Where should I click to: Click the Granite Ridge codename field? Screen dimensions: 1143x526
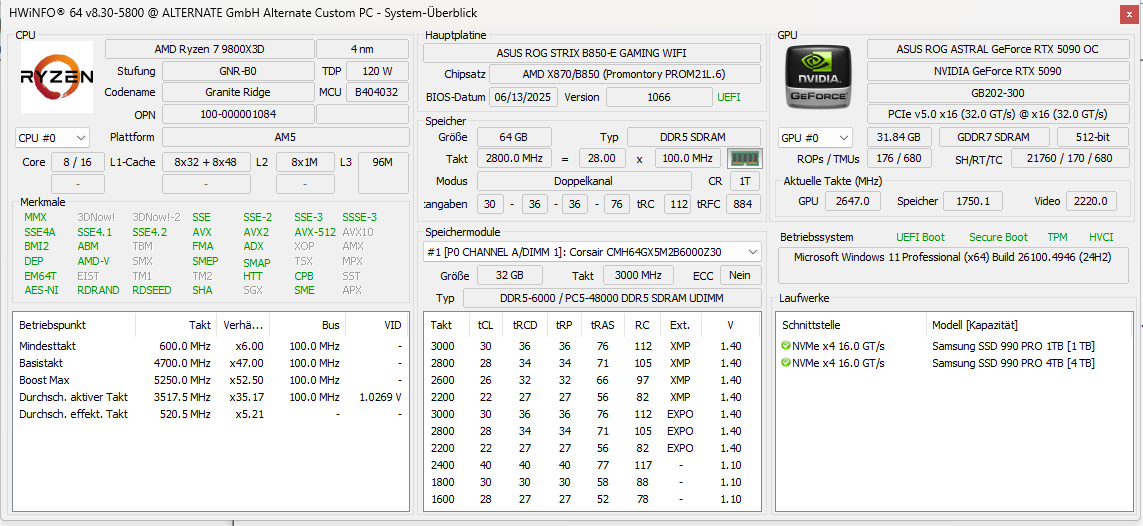[237, 93]
